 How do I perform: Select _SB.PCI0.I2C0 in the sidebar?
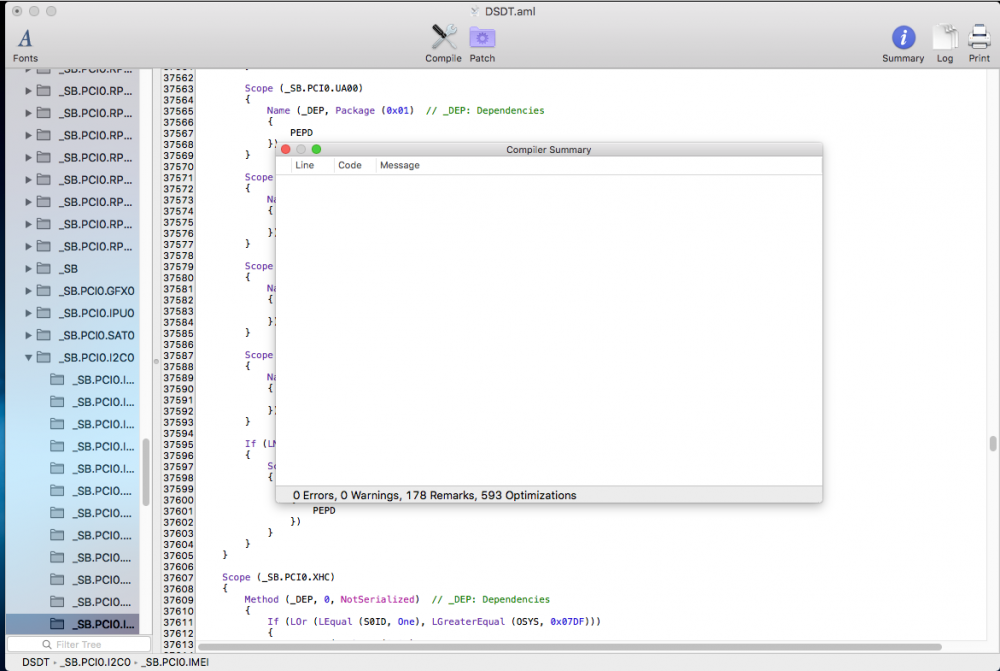(73, 357)
